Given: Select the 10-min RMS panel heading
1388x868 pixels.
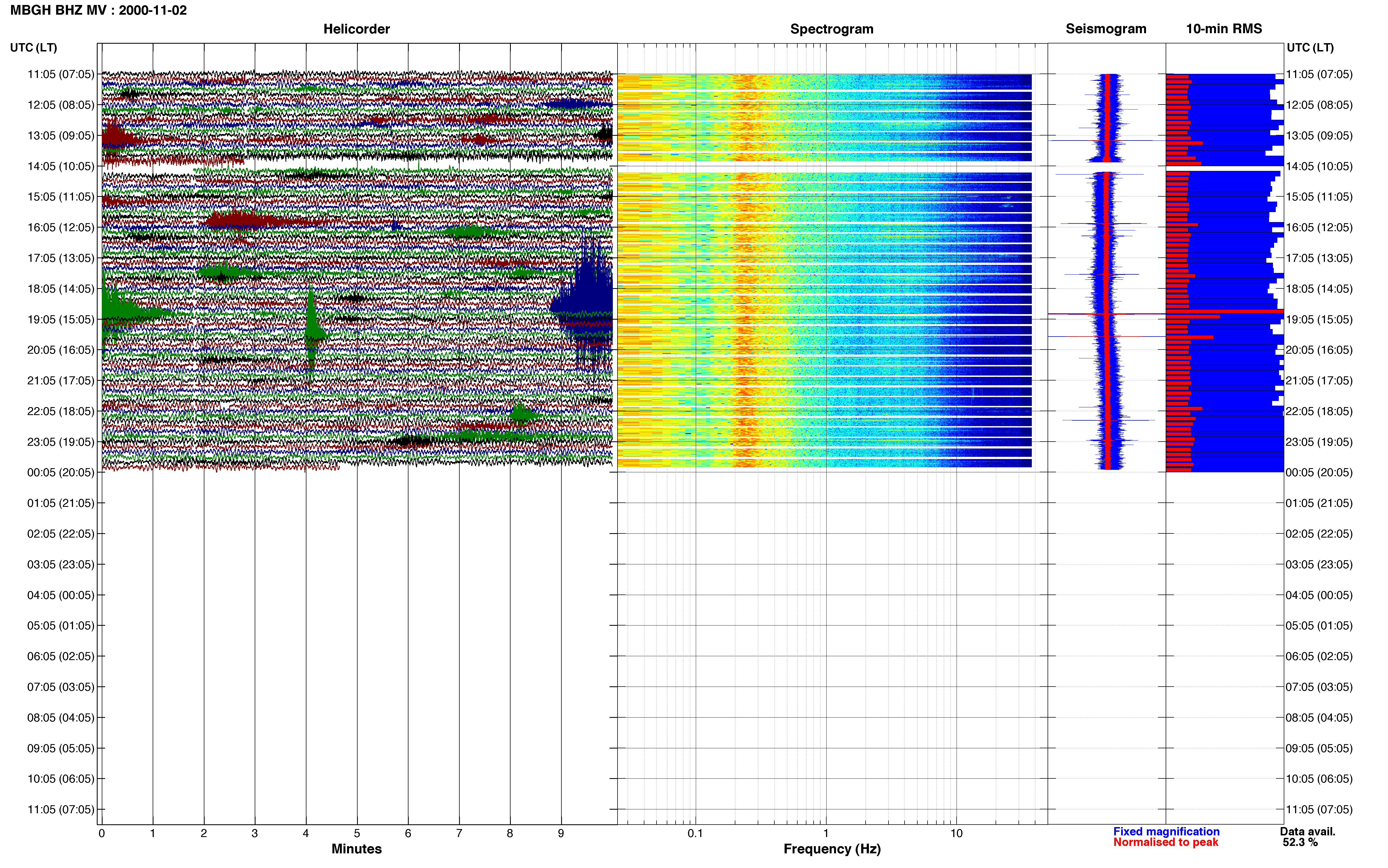Looking at the screenshot, I should pyautogui.click(x=1224, y=29).
